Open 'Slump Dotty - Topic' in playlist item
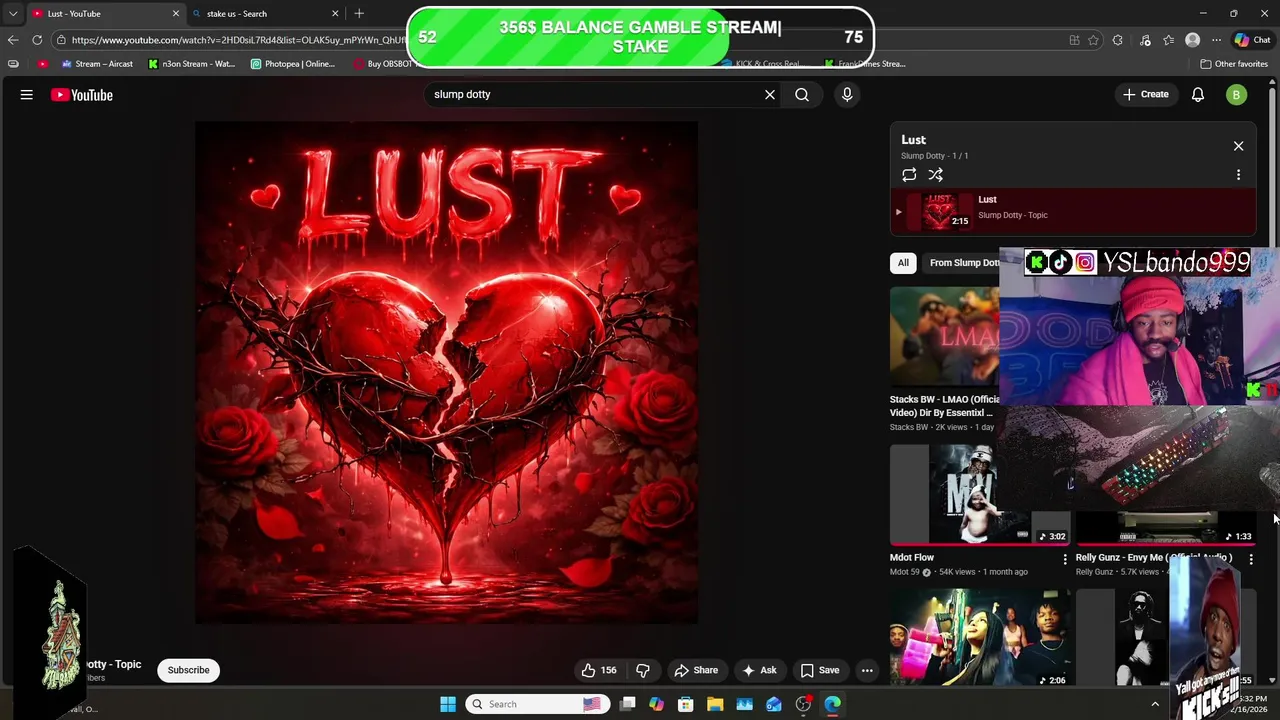 (x=1013, y=215)
